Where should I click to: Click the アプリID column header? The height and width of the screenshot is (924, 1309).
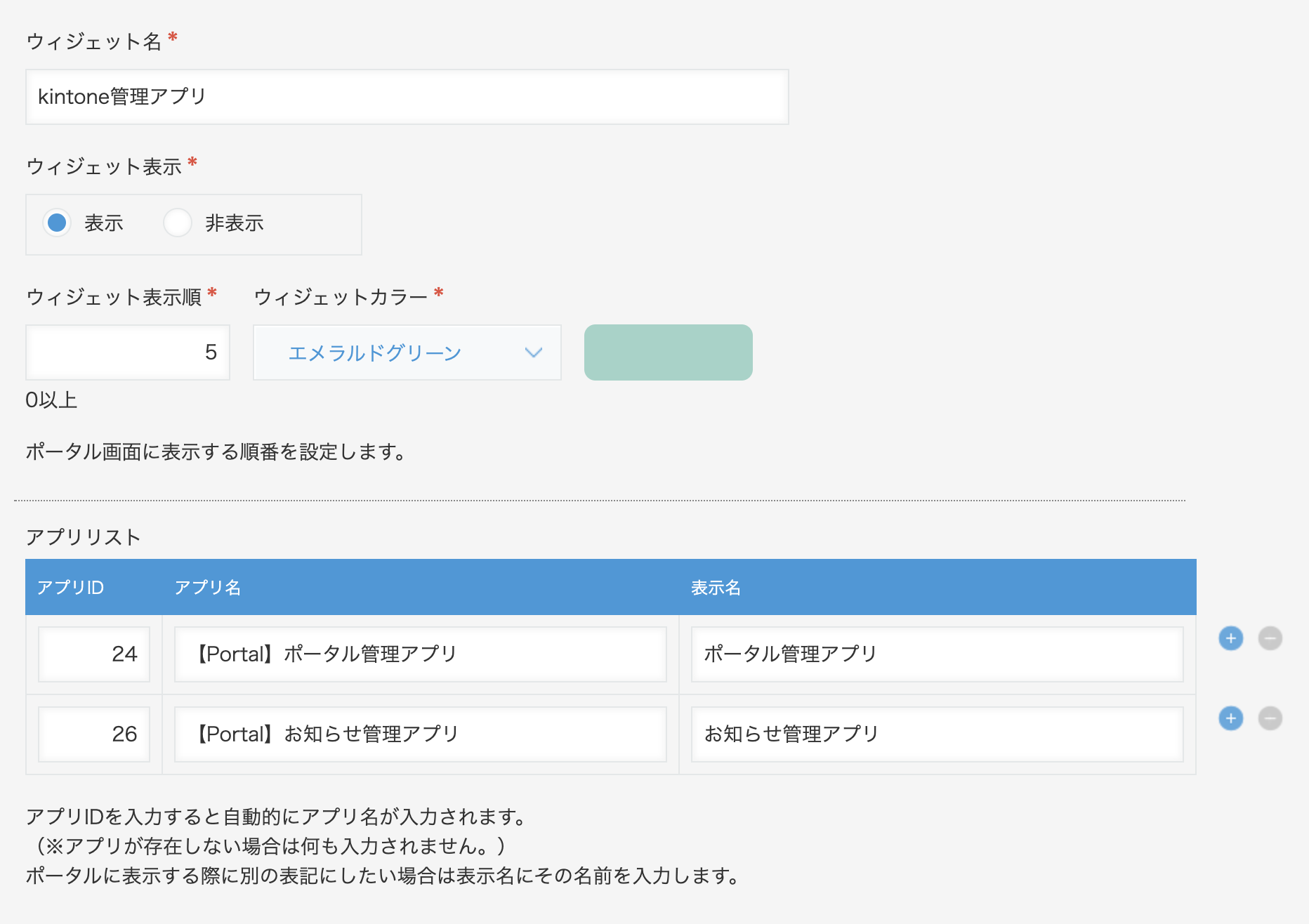click(x=70, y=588)
